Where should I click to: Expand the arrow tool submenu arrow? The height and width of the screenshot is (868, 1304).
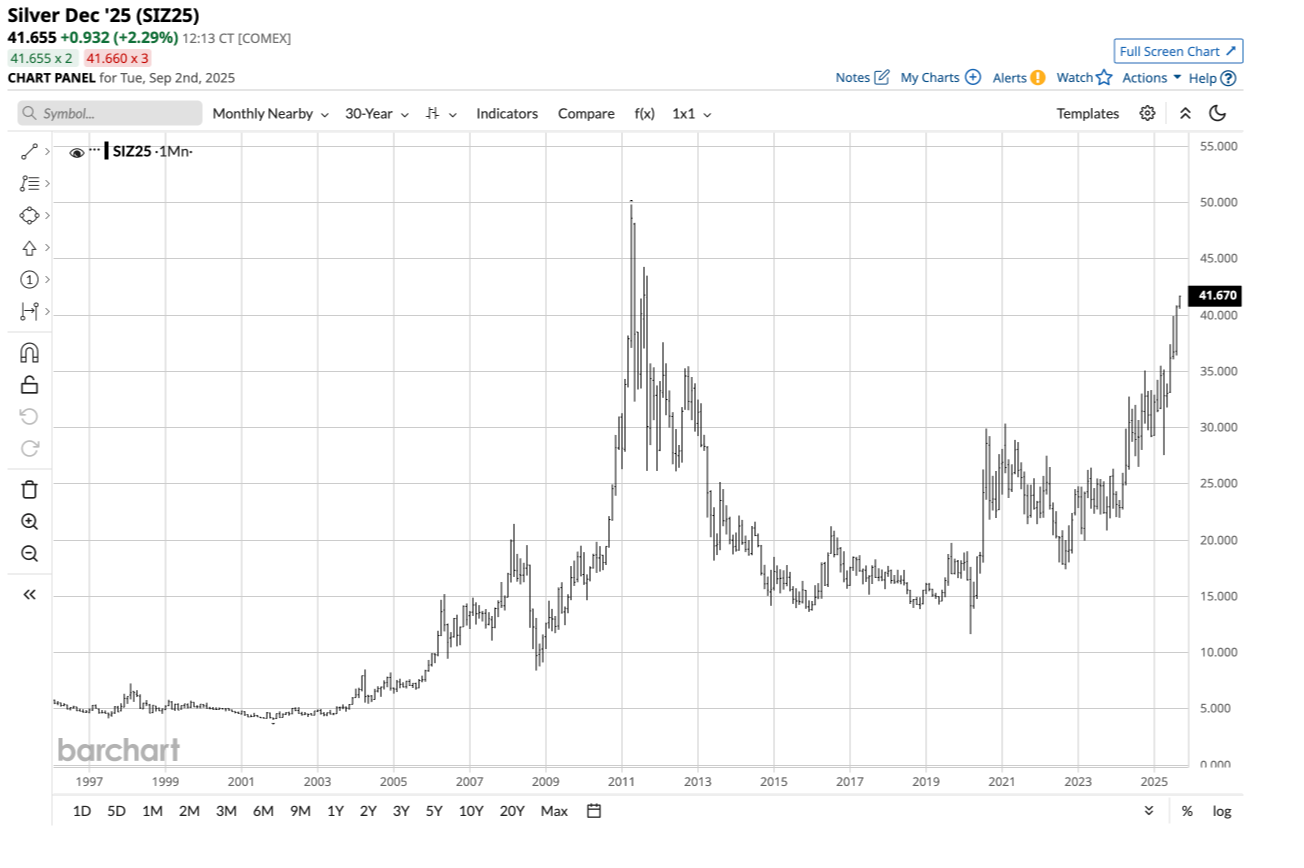coord(47,247)
